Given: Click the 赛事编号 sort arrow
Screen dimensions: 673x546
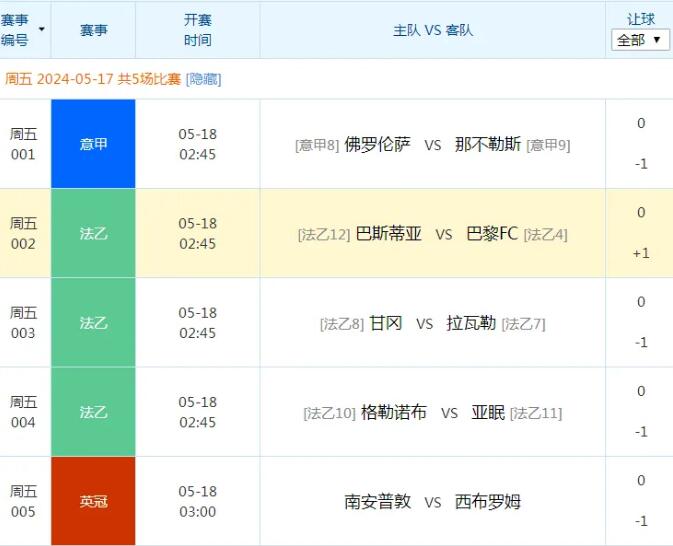Looking at the screenshot, I should (41, 30).
